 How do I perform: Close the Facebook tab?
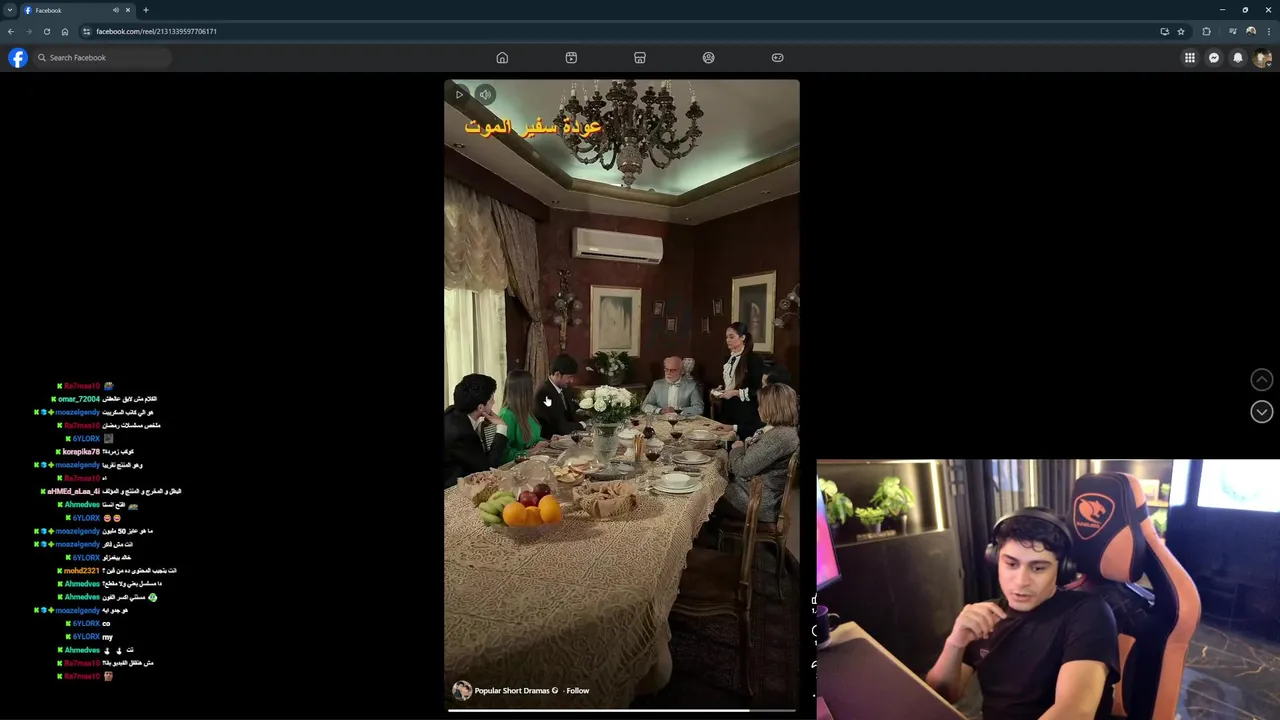(x=128, y=10)
